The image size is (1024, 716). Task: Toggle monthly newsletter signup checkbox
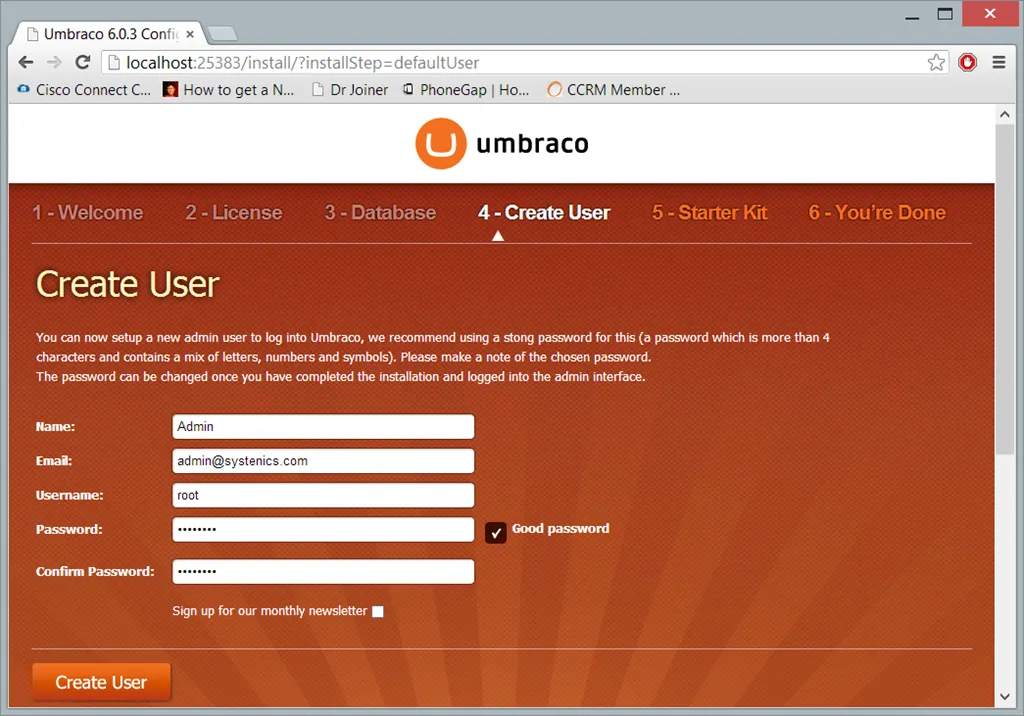(378, 612)
